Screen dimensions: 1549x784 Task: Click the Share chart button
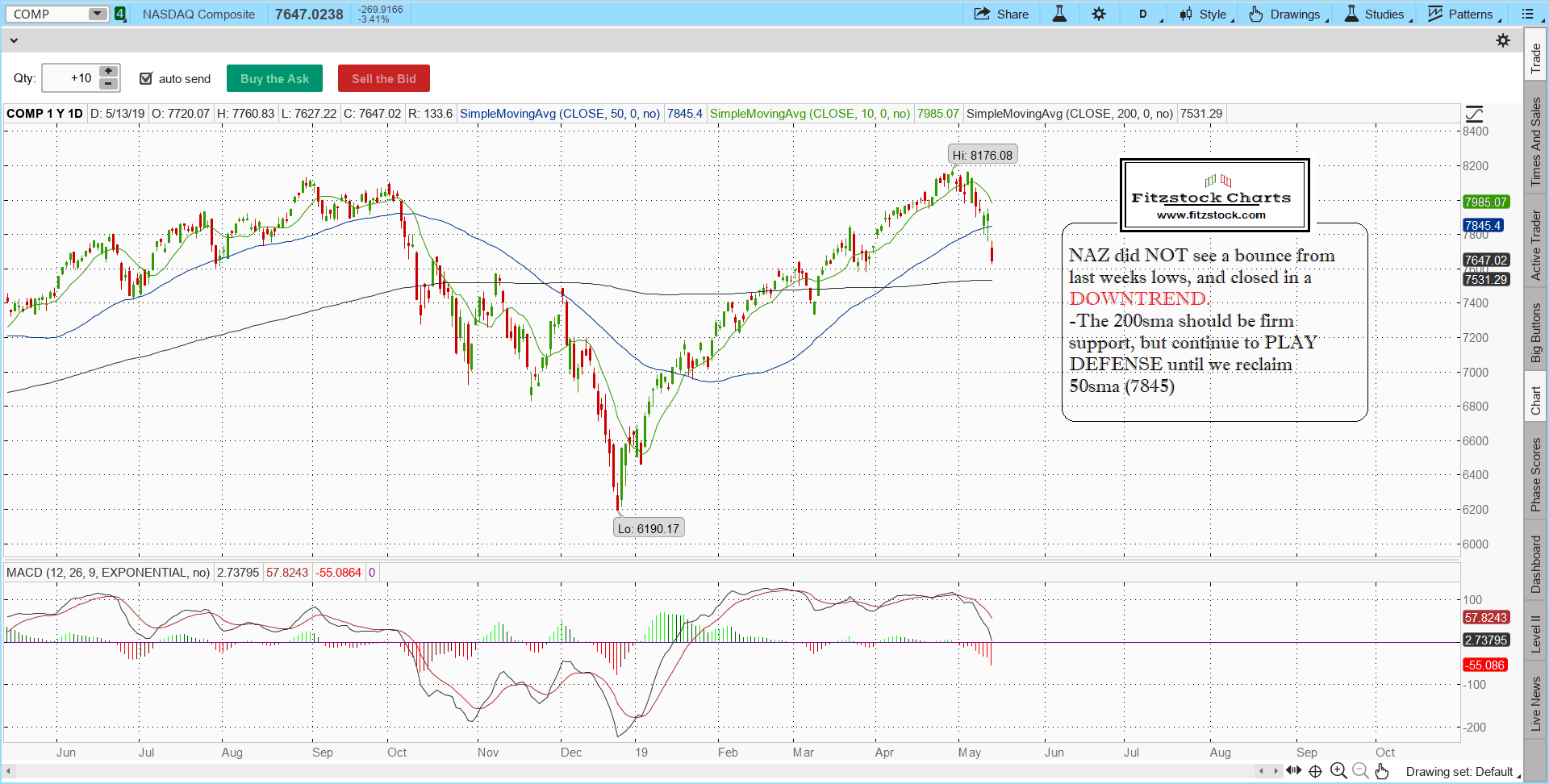pyautogui.click(x=1001, y=14)
